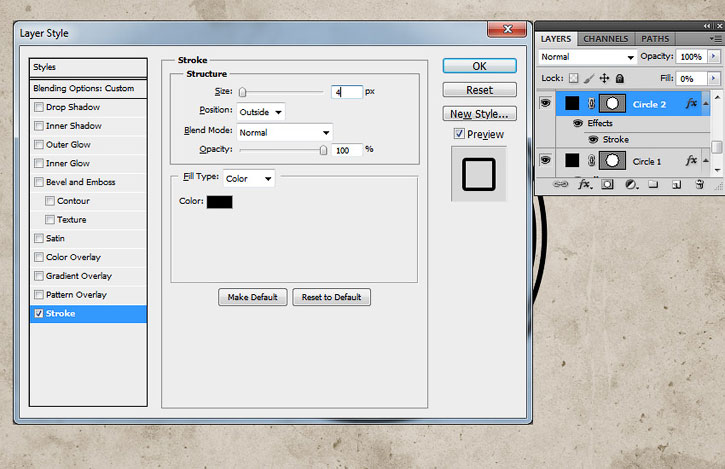This screenshot has width=725, height=469.
Task: Open the Fill Type dropdown
Action: (x=249, y=179)
